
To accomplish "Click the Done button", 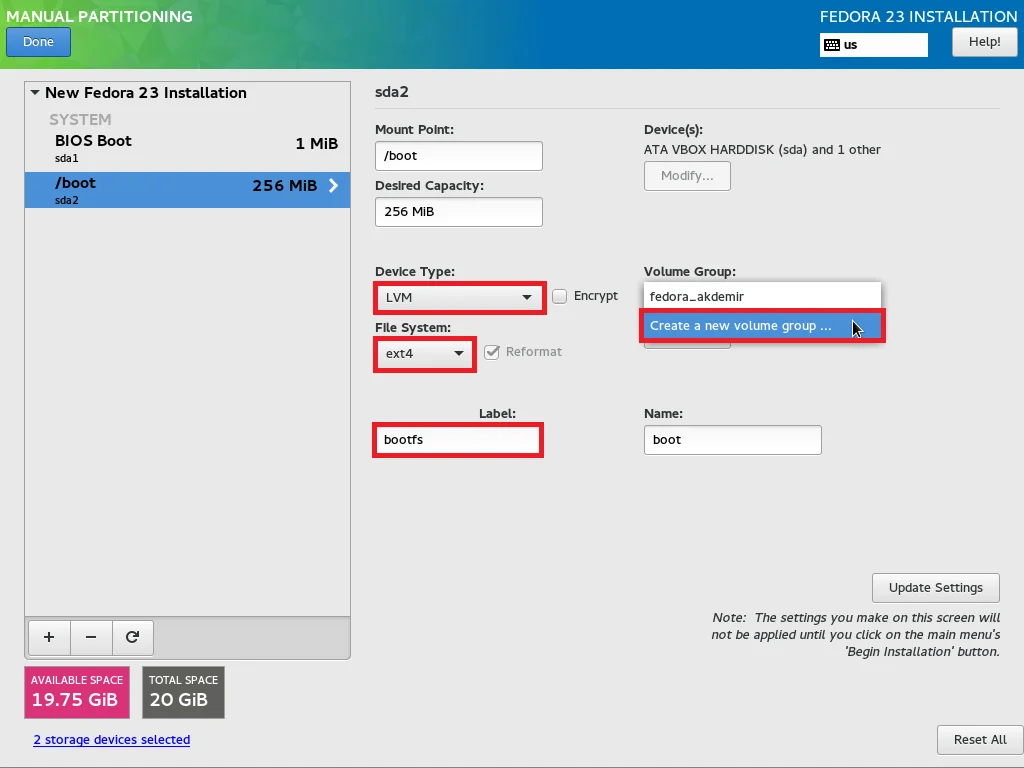I will [x=39, y=42].
